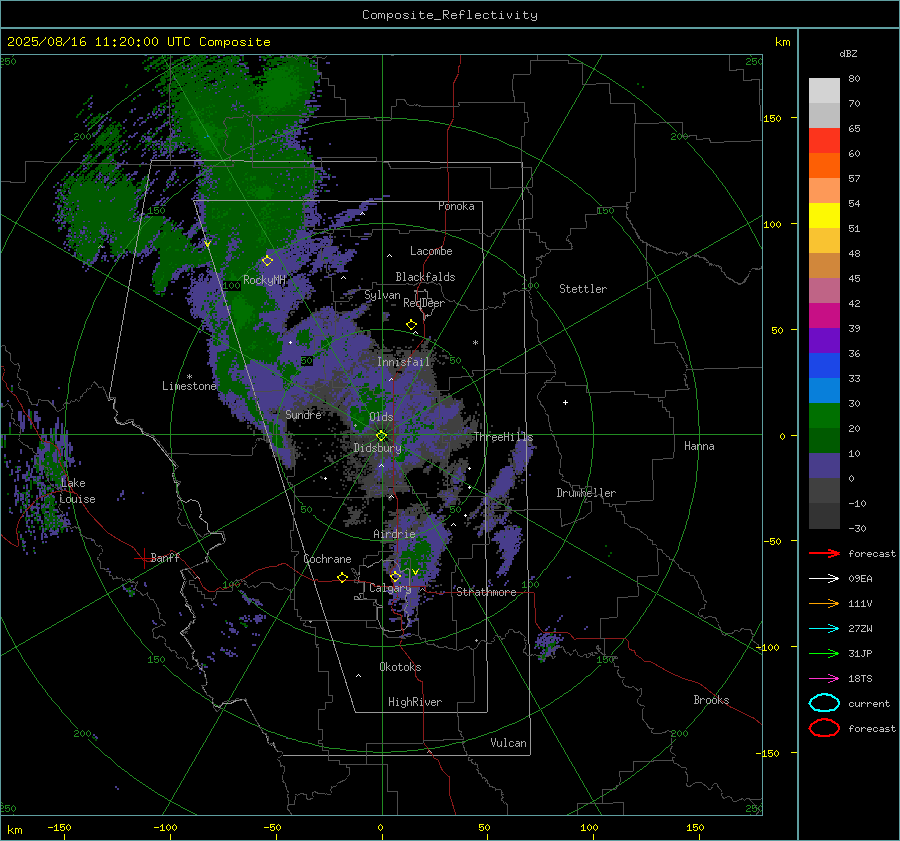This screenshot has width=900, height=841.
Task: Click the cyan 27ZW arrow in legend
Action: (x=824, y=629)
